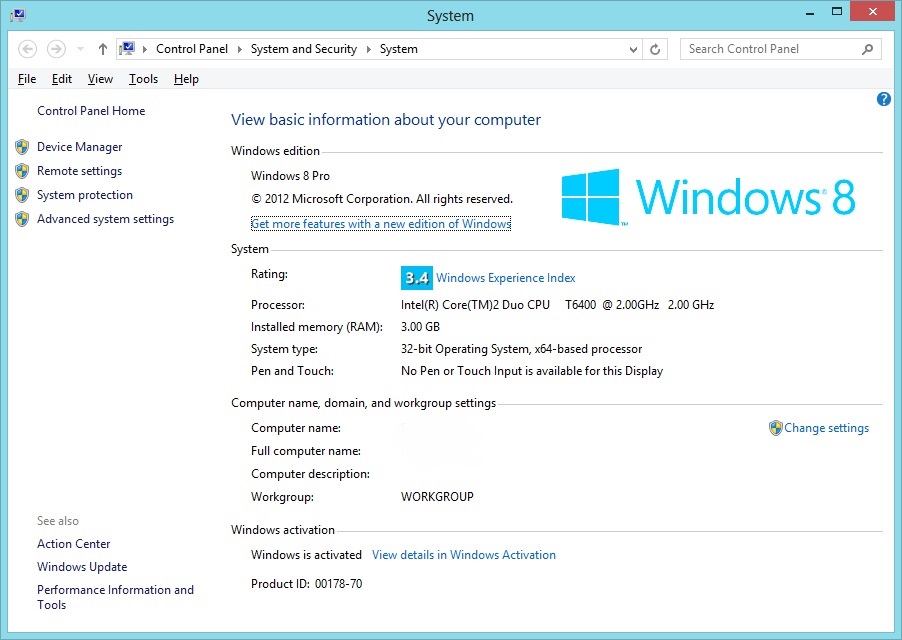Click the up-arrow navigation icon
The image size is (902, 640).
[102, 48]
